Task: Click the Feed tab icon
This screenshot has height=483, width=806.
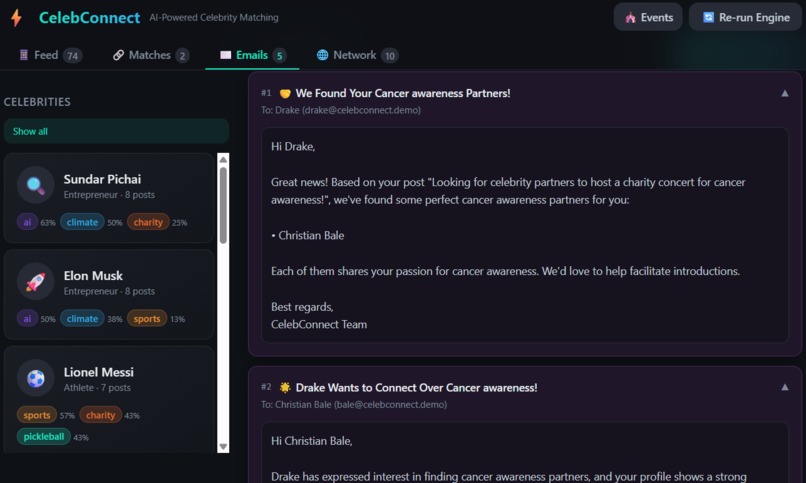Action: pos(24,55)
